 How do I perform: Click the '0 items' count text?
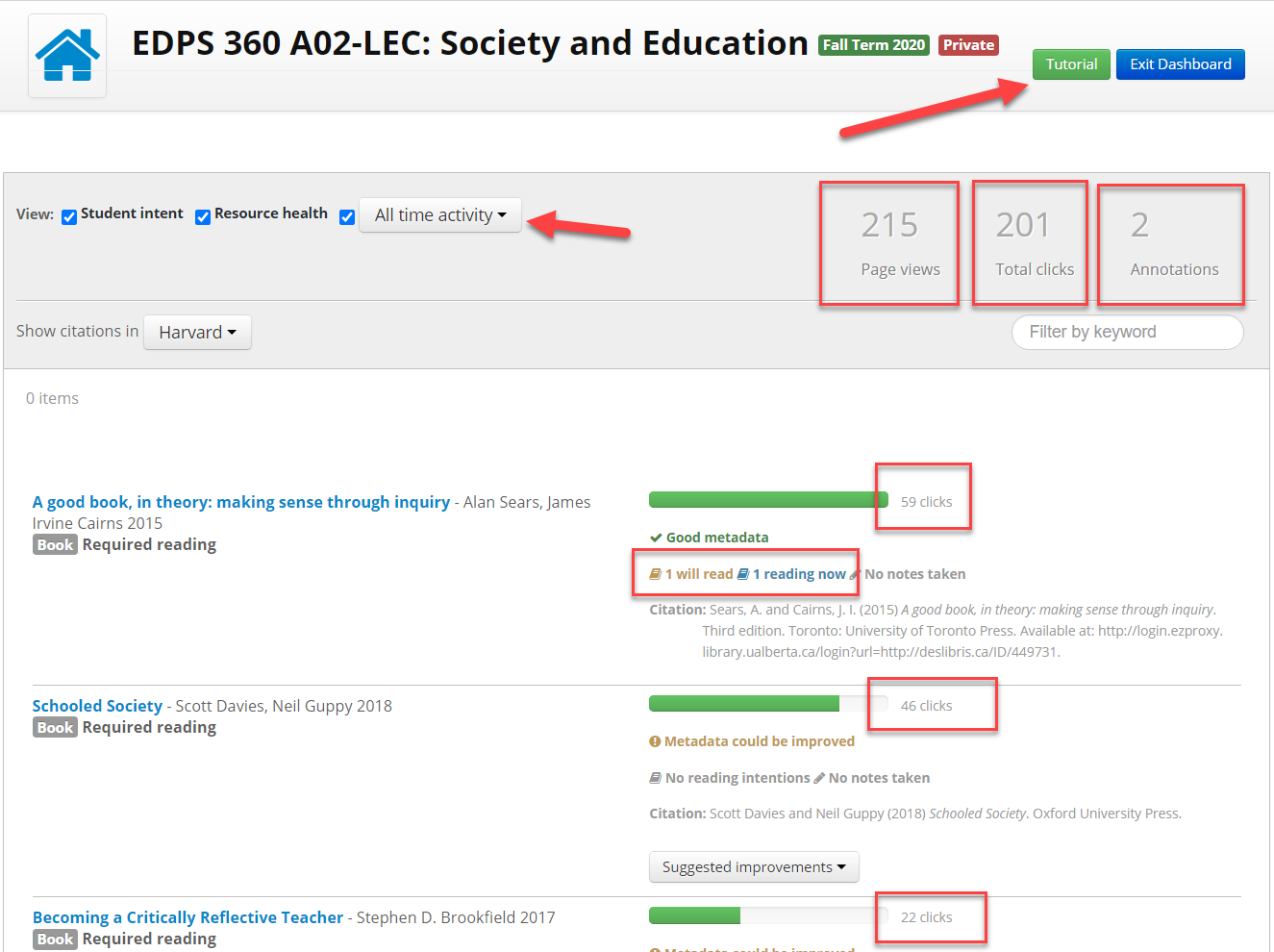(52, 398)
